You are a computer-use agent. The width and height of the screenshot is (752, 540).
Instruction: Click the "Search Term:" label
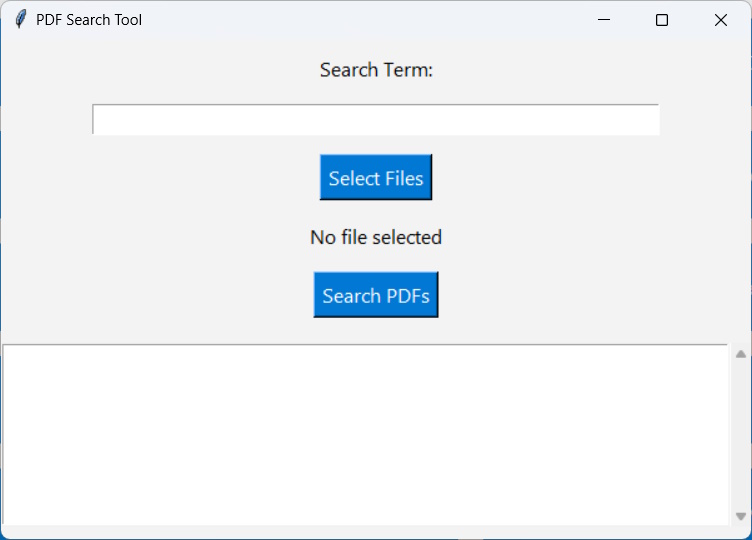[376, 70]
